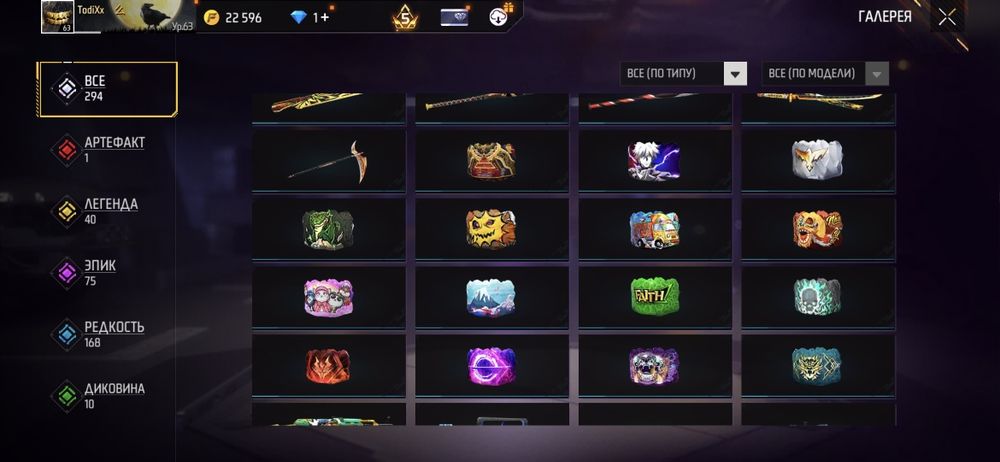1000x462 pixels.
Task: Open the rank 5 badge icon
Action: [405, 17]
